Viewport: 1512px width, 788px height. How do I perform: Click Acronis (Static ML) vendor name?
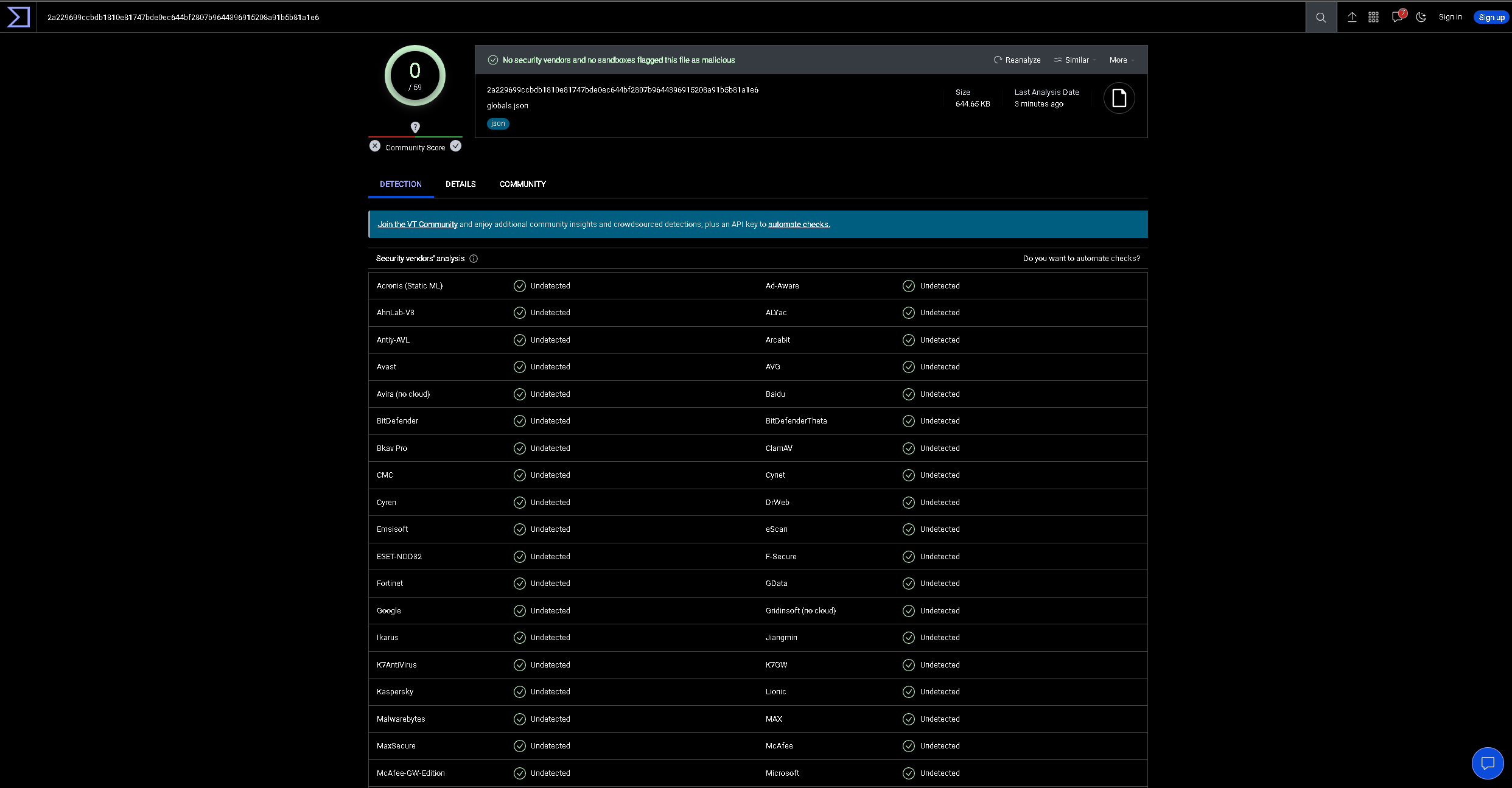tap(409, 286)
